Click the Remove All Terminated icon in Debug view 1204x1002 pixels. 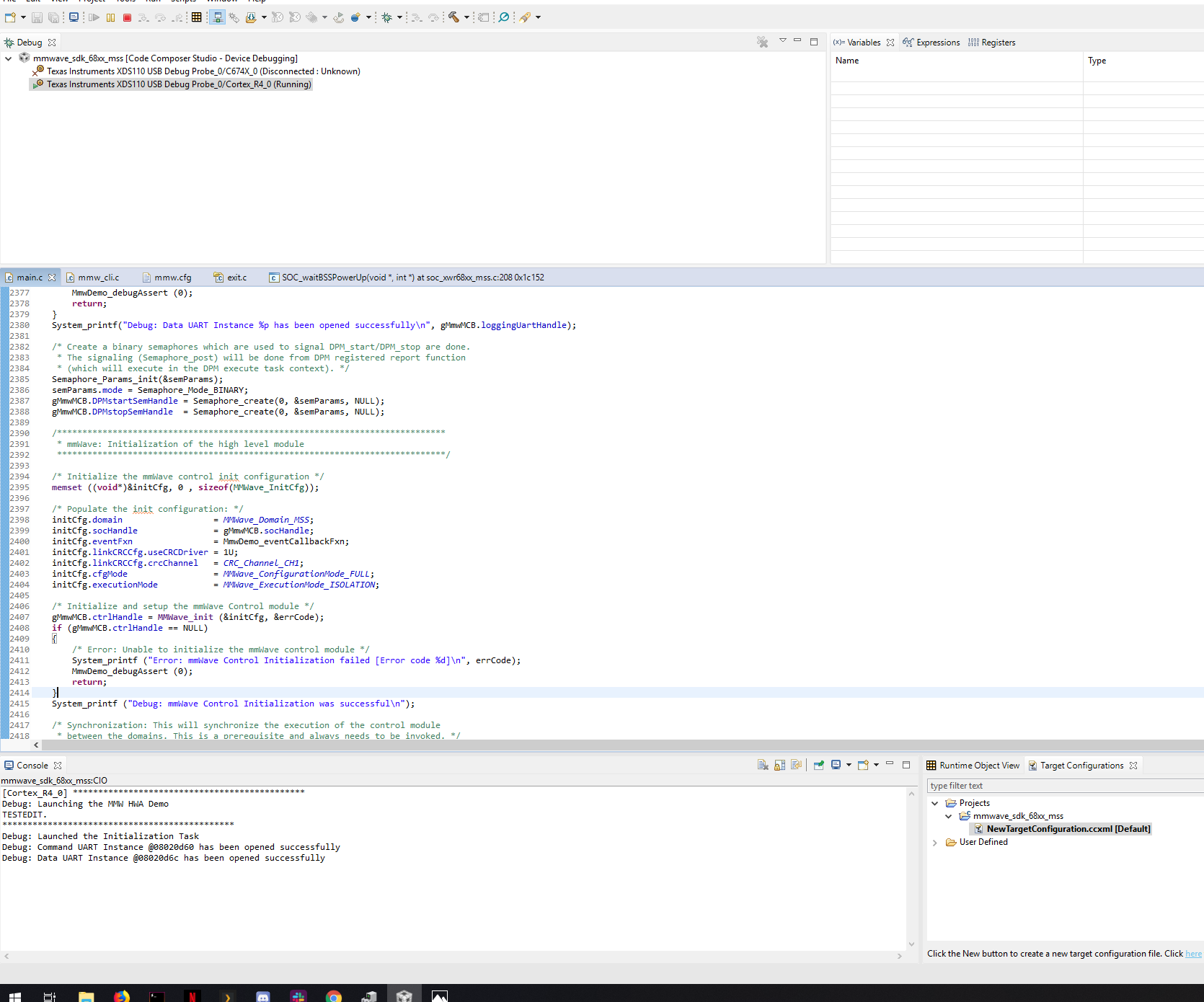pos(763,43)
